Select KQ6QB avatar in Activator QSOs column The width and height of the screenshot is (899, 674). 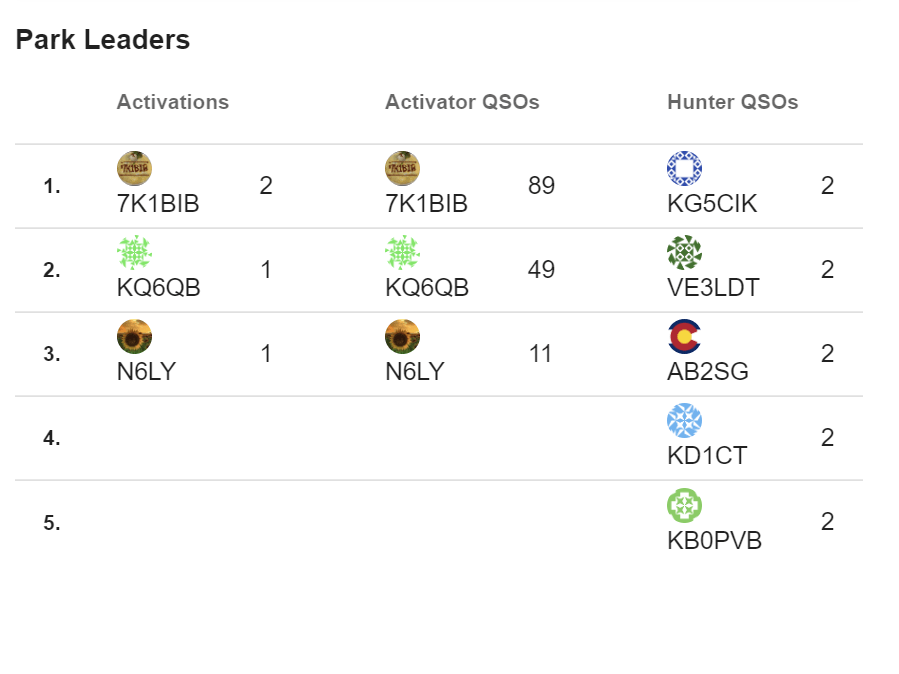click(x=402, y=252)
